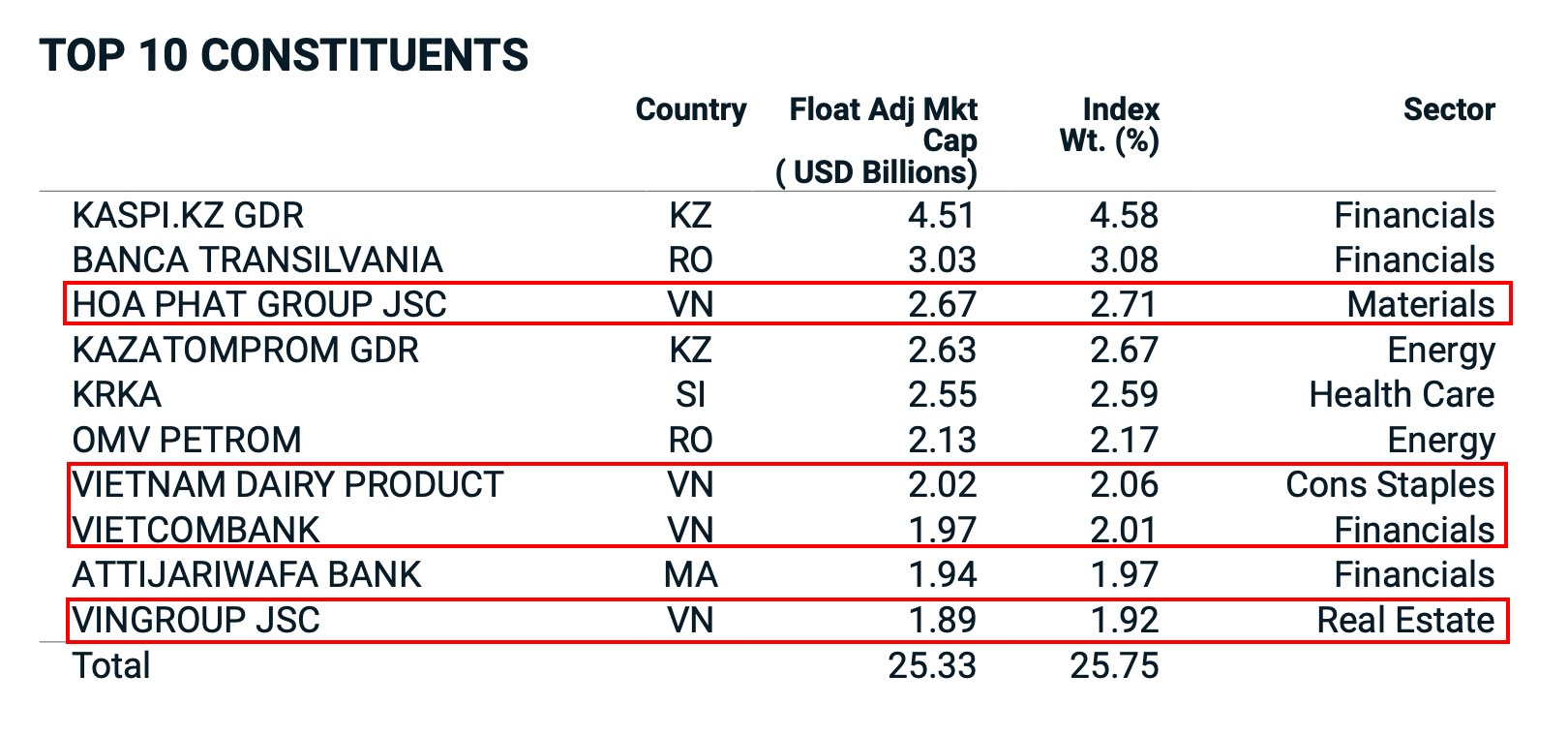Click the total index weight 25.75
The image size is (1568, 736).
click(x=1114, y=665)
